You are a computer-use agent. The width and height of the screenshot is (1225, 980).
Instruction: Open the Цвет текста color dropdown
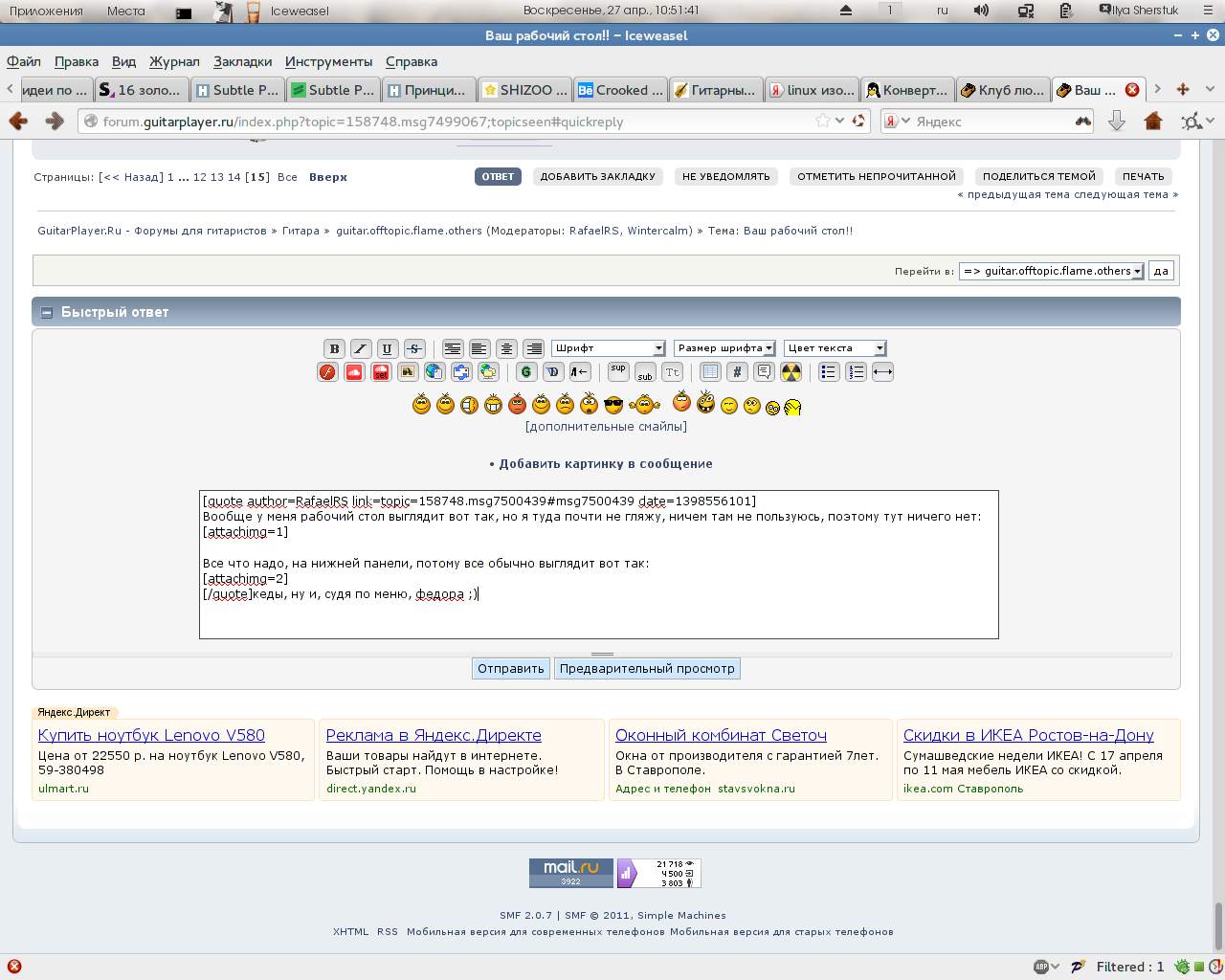click(x=835, y=348)
